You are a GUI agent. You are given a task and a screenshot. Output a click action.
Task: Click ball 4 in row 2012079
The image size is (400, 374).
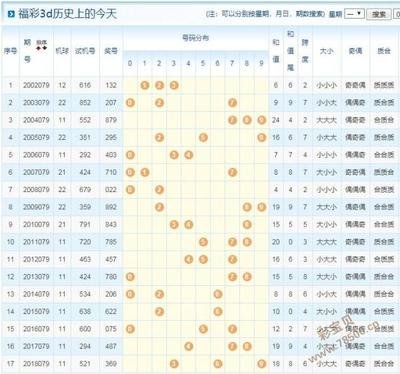189,259
